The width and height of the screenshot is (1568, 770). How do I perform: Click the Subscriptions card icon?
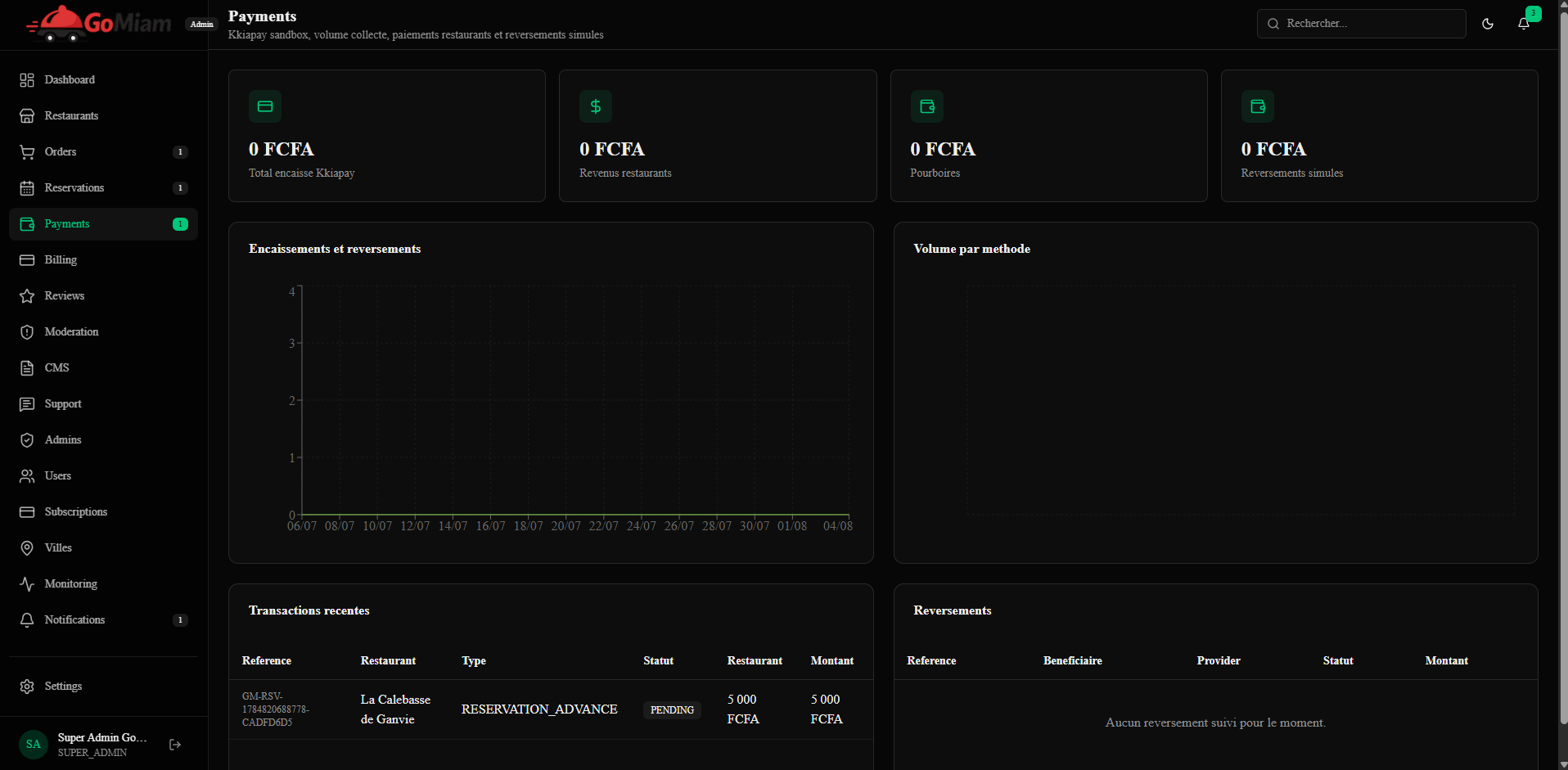coord(27,512)
